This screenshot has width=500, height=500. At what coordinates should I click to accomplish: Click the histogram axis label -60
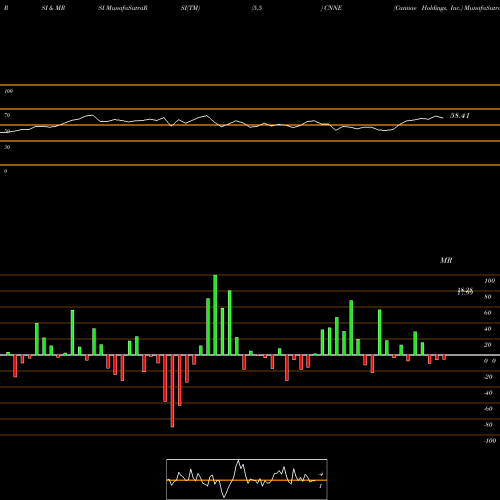[x=488, y=409]
